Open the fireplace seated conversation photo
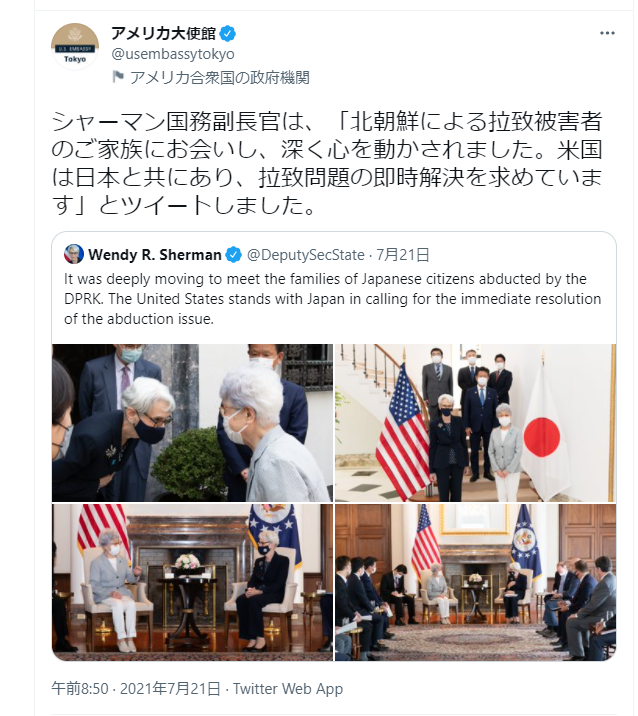The width and height of the screenshot is (638, 716). pyautogui.click(x=192, y=582)
